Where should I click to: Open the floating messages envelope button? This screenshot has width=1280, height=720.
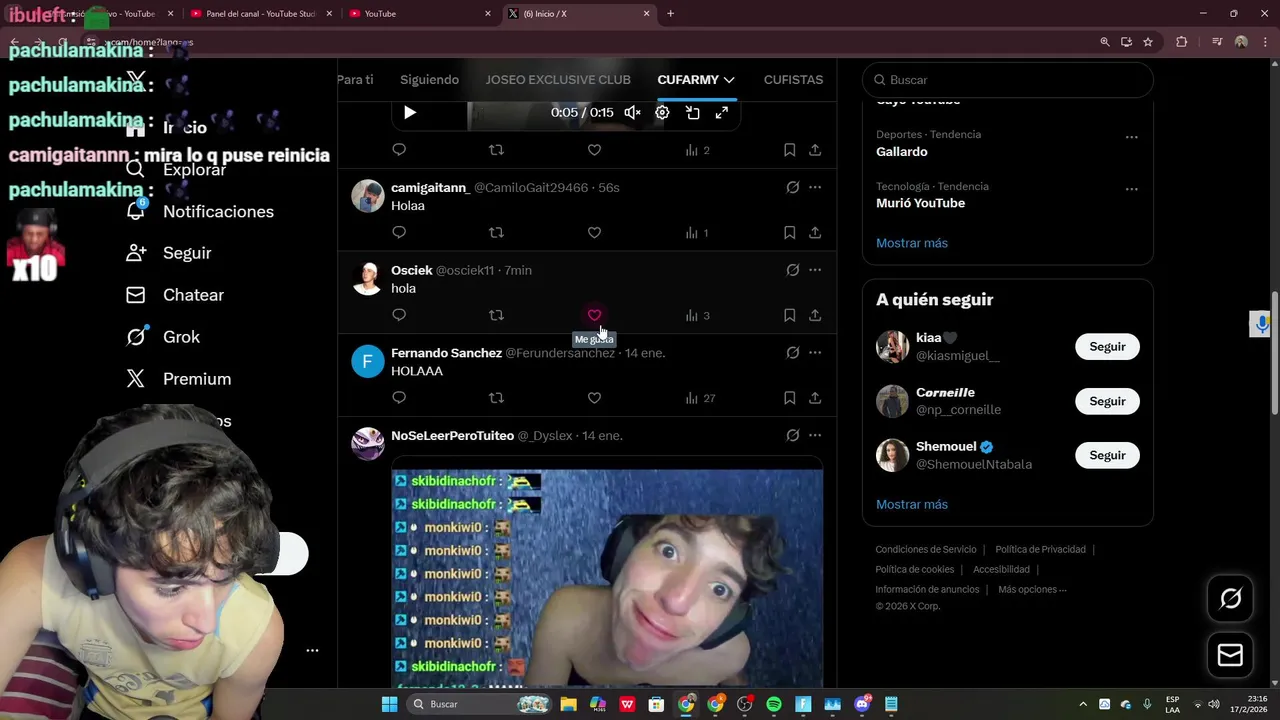(1230, 656)
